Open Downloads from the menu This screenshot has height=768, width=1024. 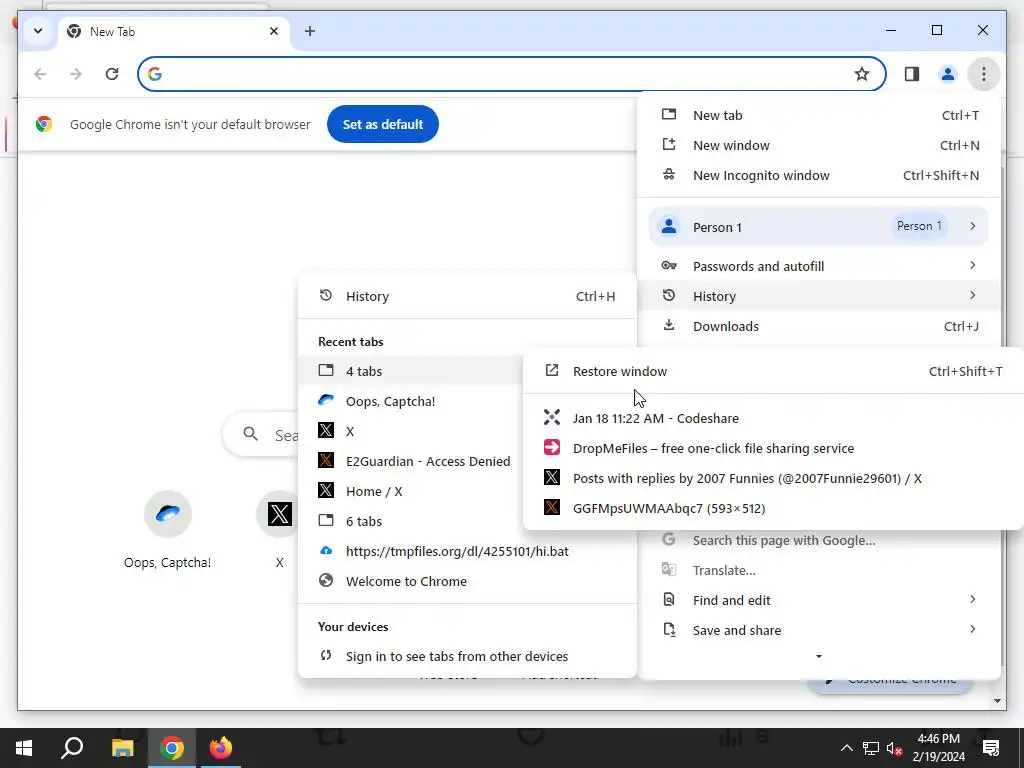(x=819, y=326)
